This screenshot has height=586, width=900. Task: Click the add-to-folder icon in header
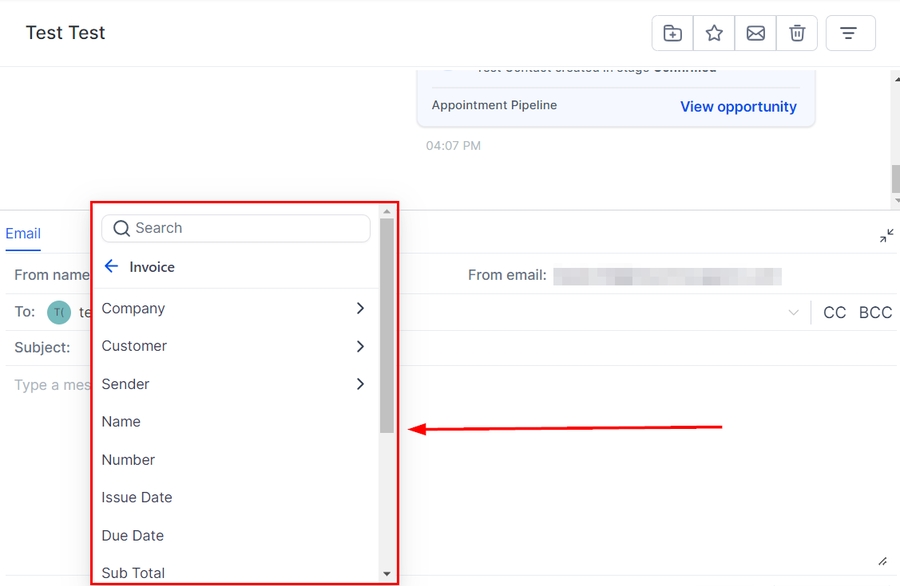672,33
